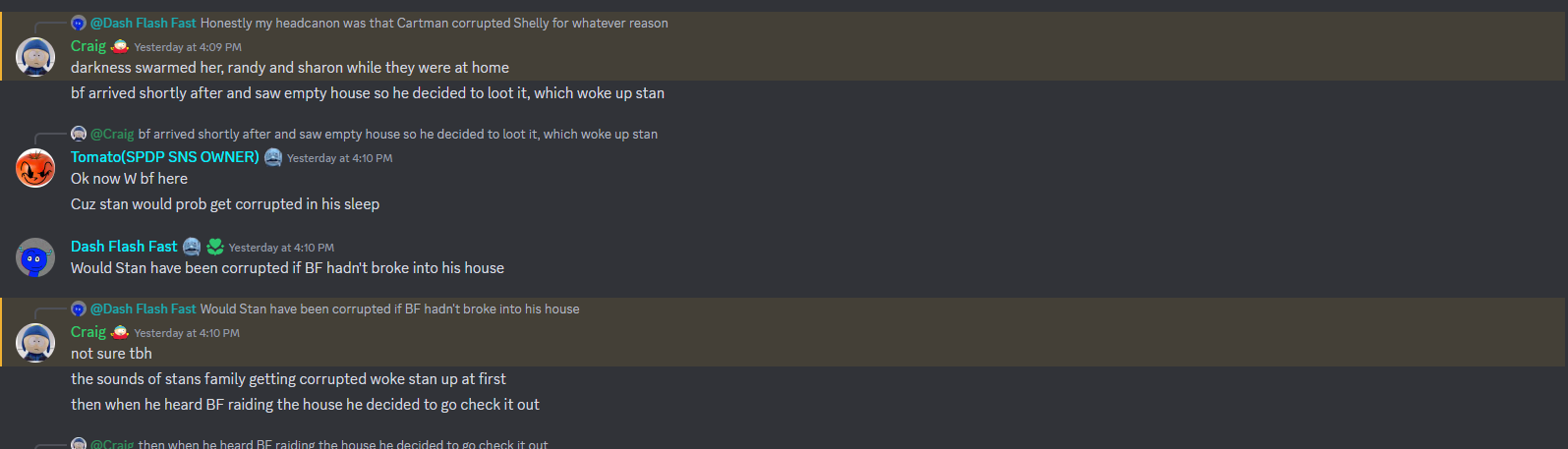Click the grey role icon beside Dash Flash Fast

click(x=192, y=247)
